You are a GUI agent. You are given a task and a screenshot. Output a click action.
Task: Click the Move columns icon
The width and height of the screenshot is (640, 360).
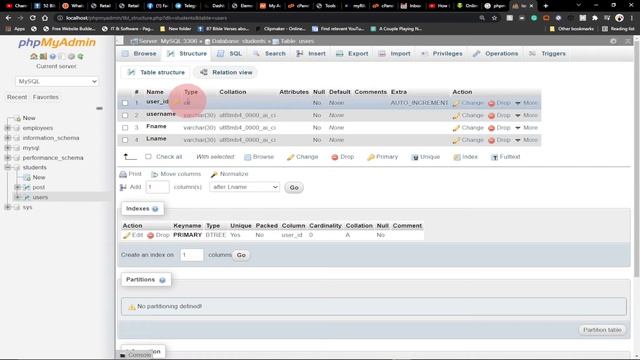154,174
